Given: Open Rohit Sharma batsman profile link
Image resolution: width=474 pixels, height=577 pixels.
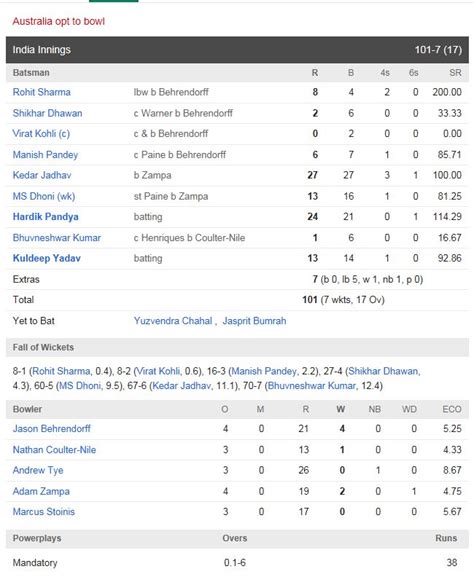Looking at the screenshot, I should click(x=42, y=92).
